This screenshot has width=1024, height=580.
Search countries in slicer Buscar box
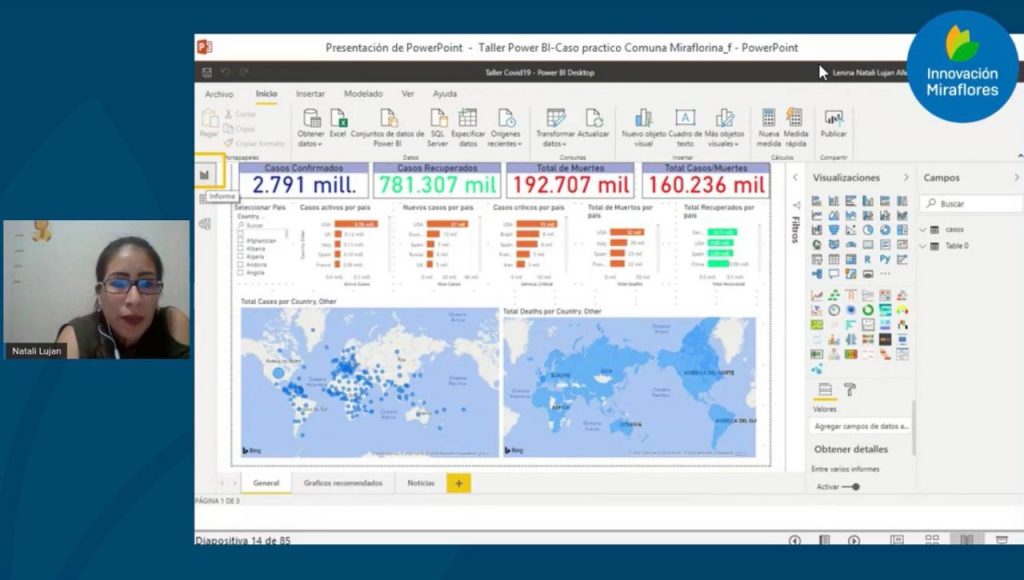point(261,225)
